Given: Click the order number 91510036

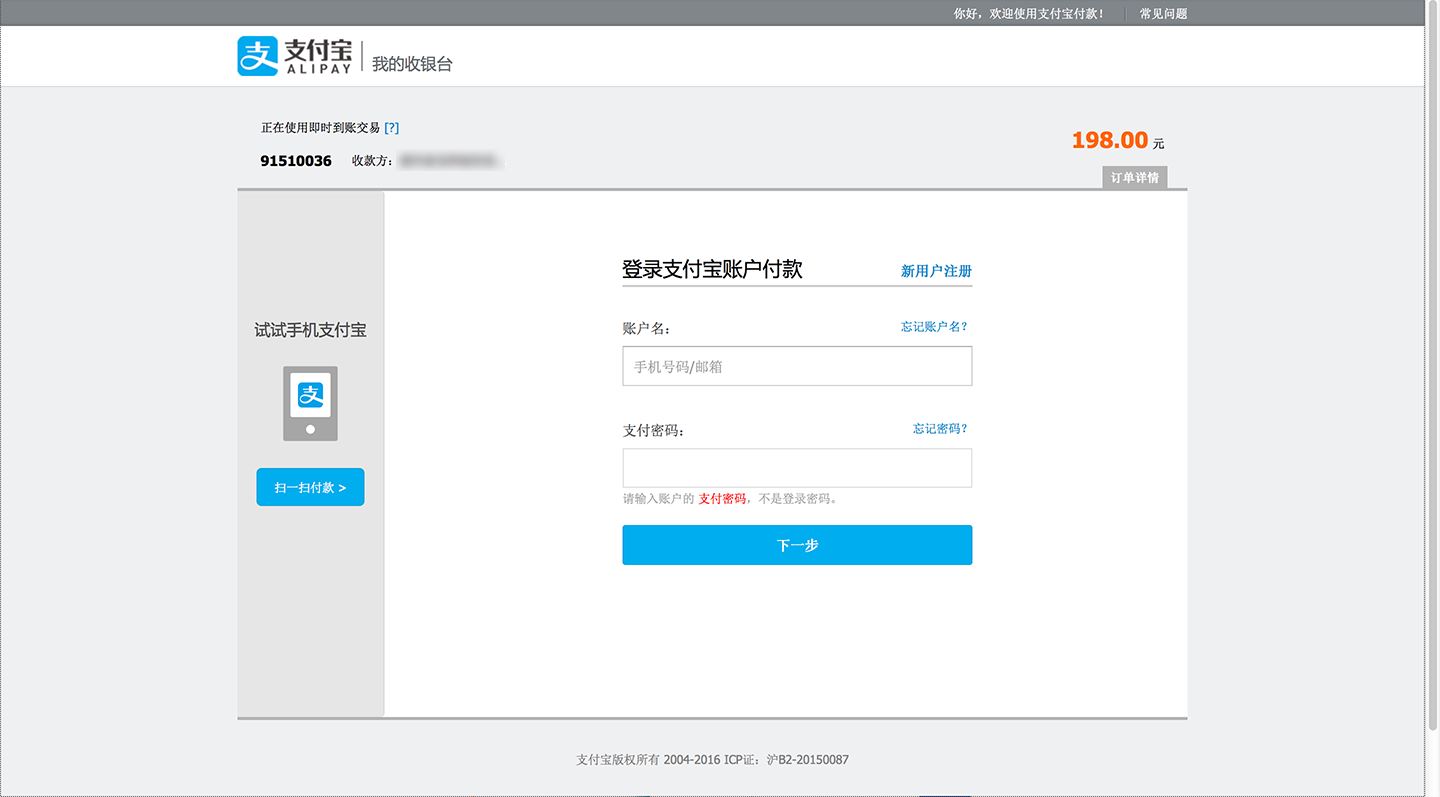Looking at the screenshot, I should (x=295, y=160).
